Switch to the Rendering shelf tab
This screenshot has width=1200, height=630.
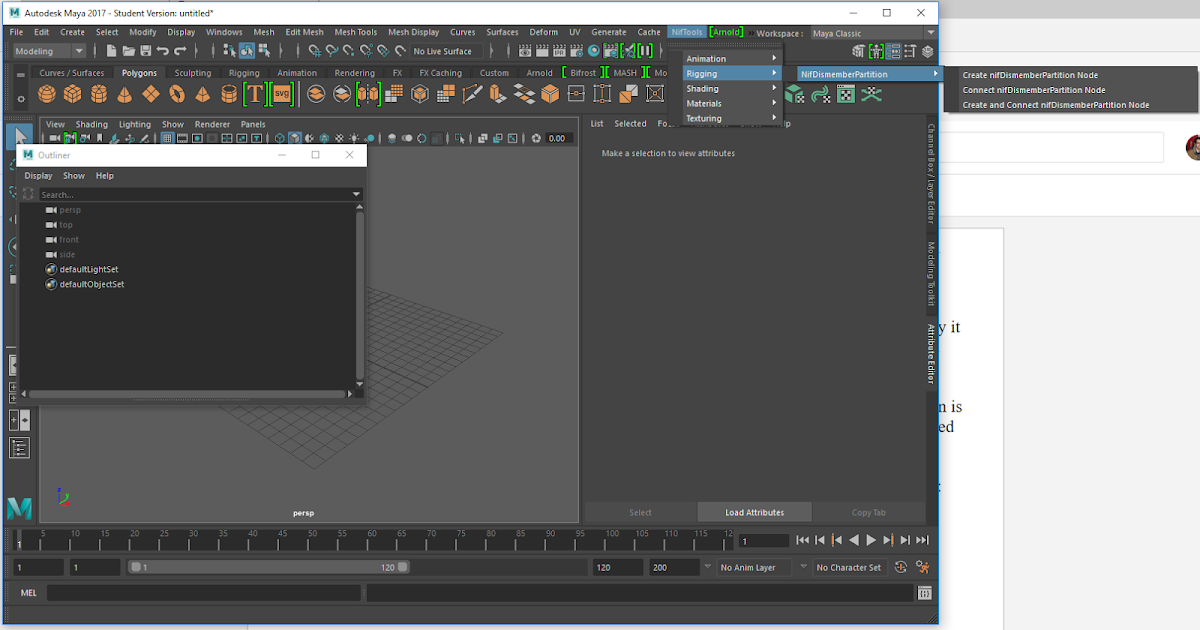(x=355, y=73)
